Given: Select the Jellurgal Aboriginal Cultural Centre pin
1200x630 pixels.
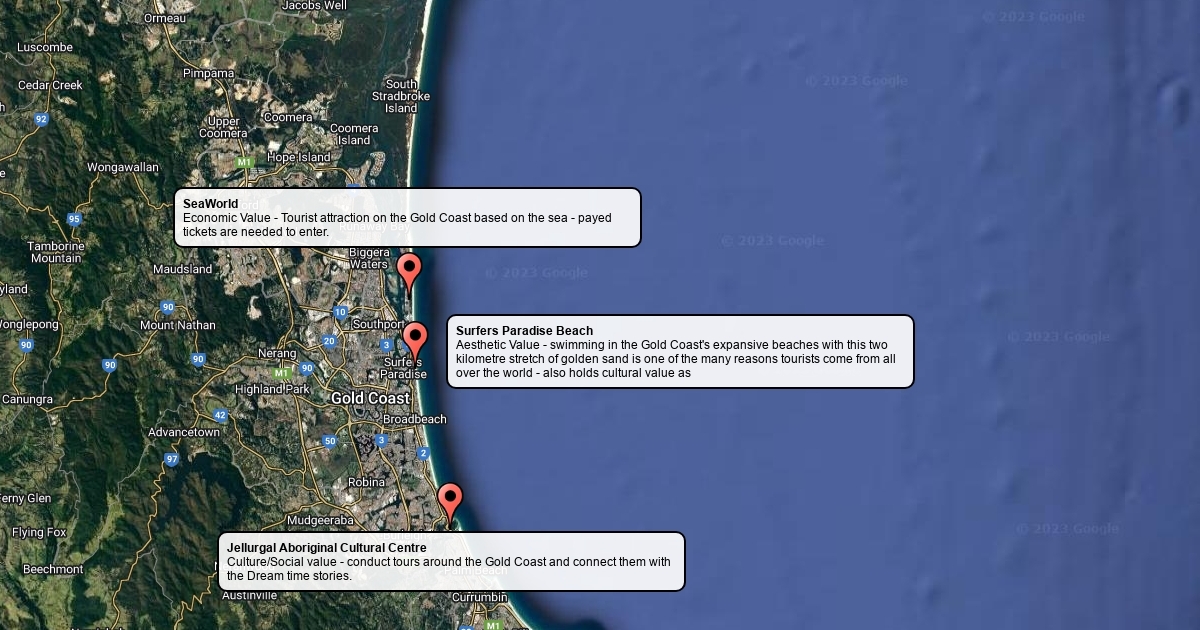Looking at the screenshot, I should [x=450, y=500].
